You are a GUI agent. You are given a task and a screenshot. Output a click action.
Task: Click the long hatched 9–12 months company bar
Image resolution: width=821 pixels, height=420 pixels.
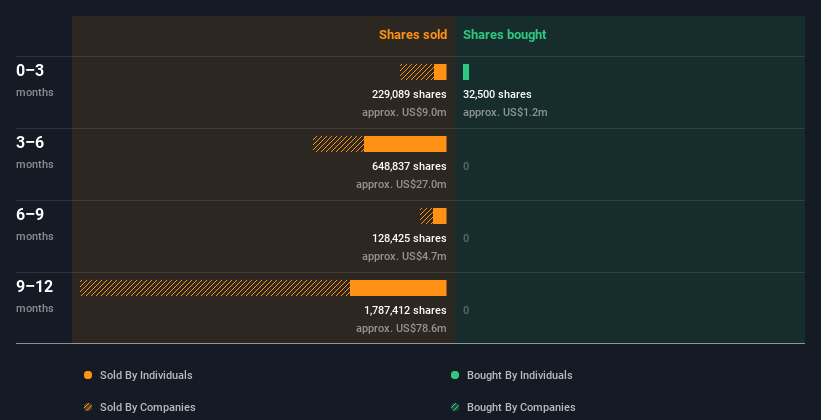pos(215,288)
